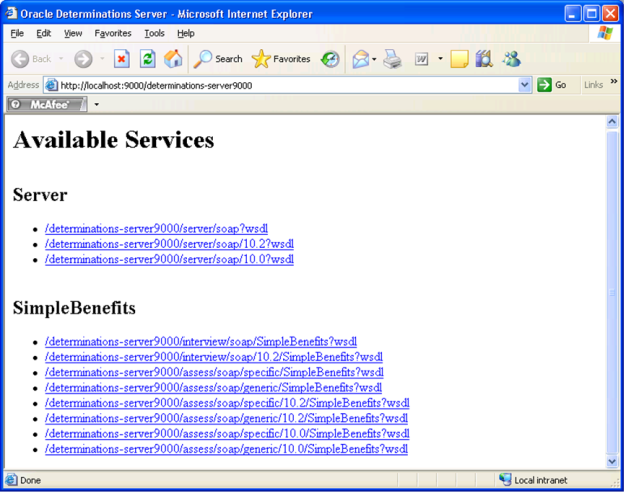
Task: Click the green Go arrow button
Action: click(545, 85)
